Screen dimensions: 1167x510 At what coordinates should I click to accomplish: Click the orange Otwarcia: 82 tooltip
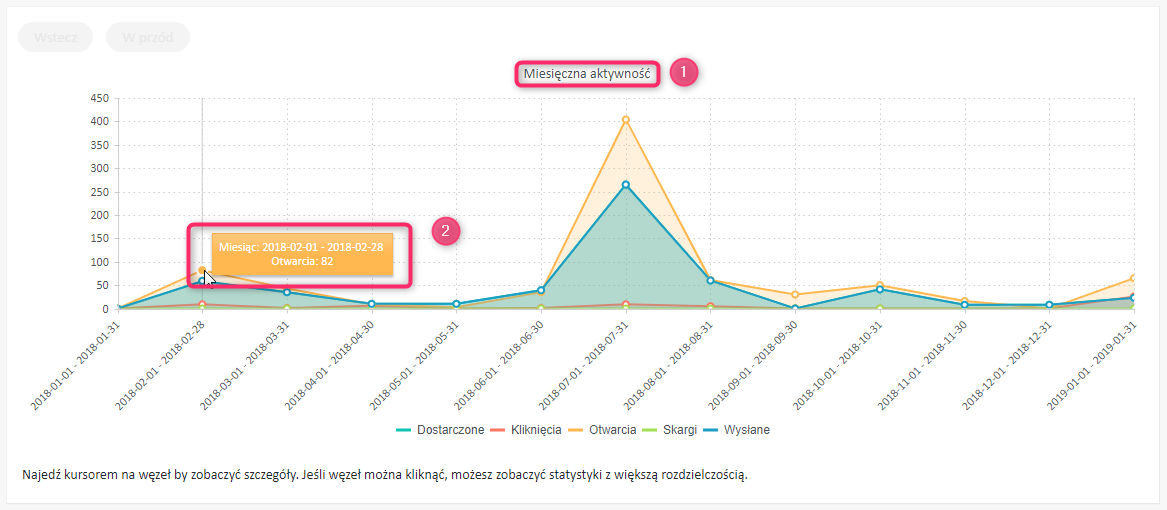pos(300,254)
